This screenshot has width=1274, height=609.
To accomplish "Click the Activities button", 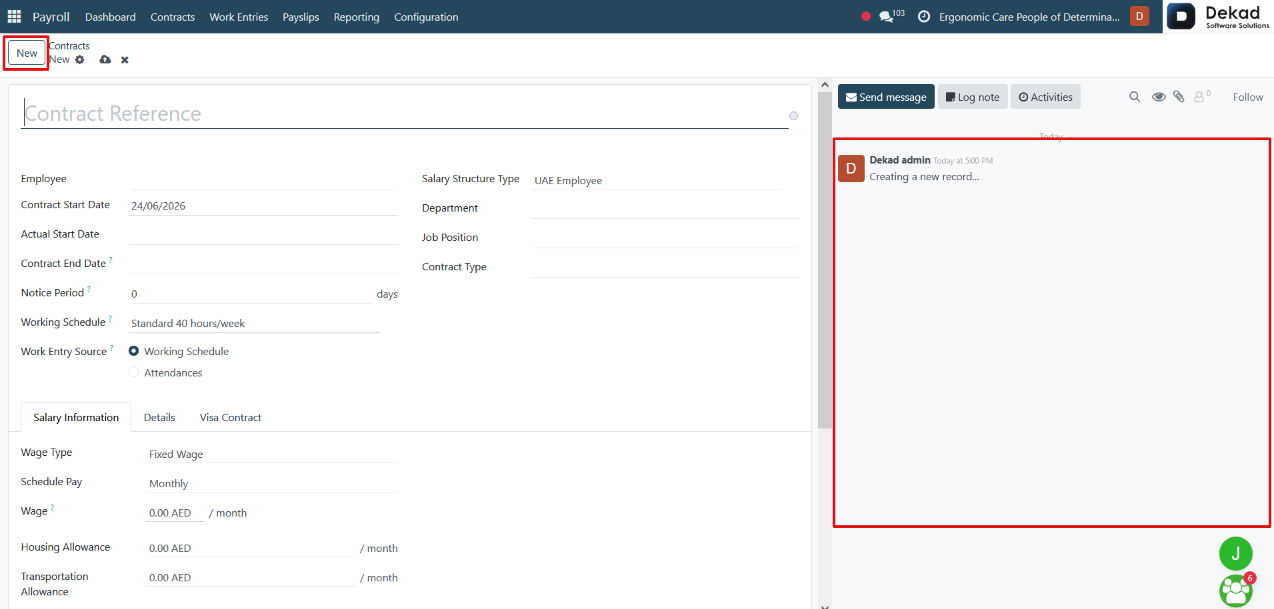I will [x=1046, y=97].
